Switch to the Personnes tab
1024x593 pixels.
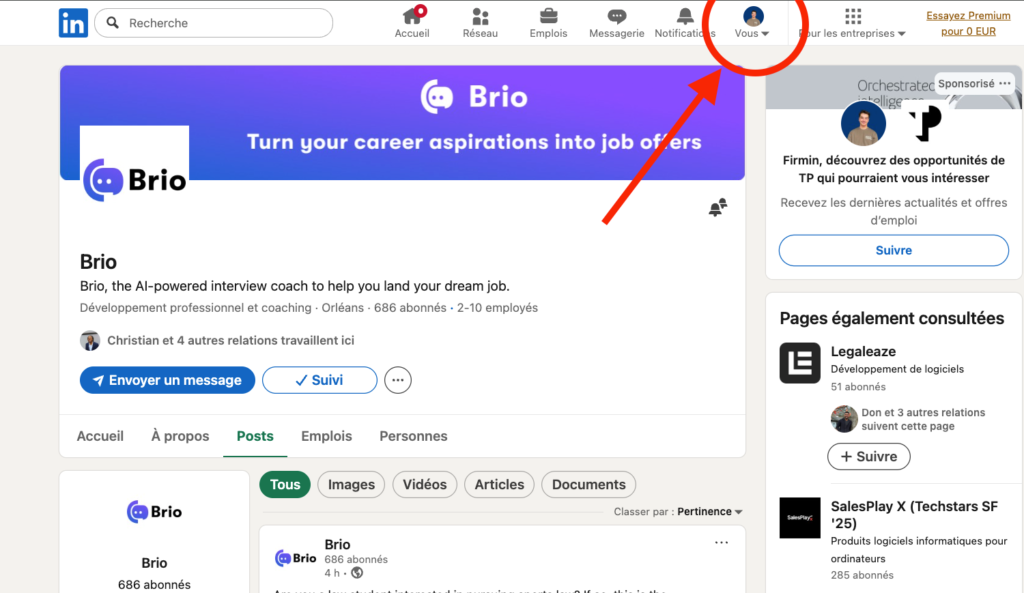pos(413,436)
